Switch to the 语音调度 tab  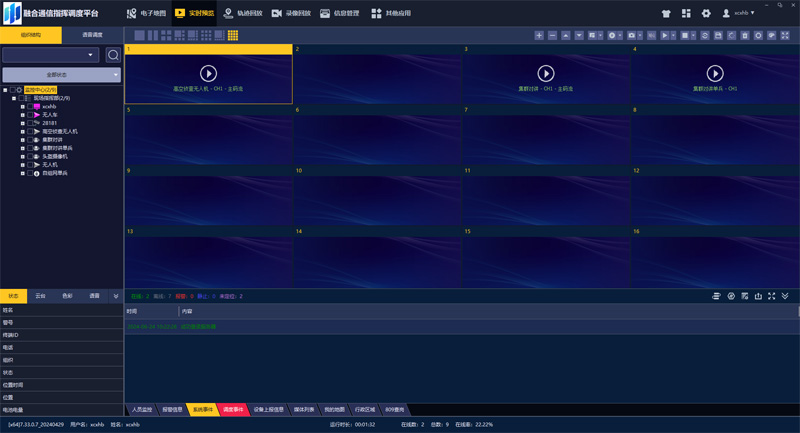pyautogui.click(x=91, y=35)
